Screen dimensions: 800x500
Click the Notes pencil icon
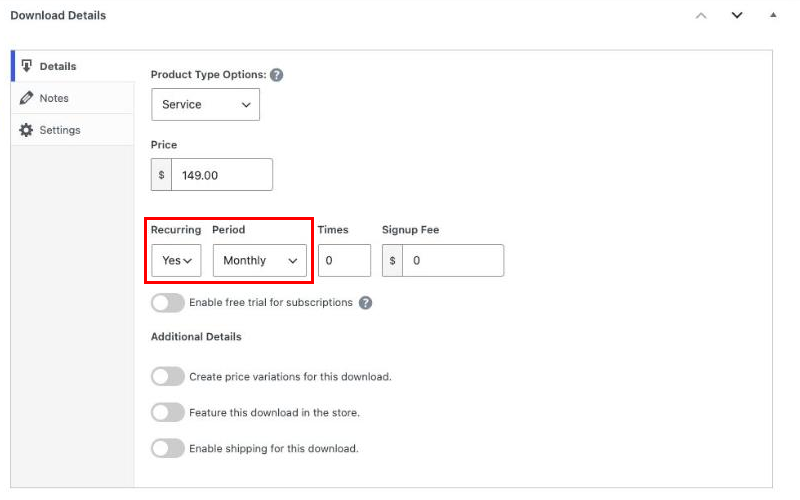click(27, 98)
